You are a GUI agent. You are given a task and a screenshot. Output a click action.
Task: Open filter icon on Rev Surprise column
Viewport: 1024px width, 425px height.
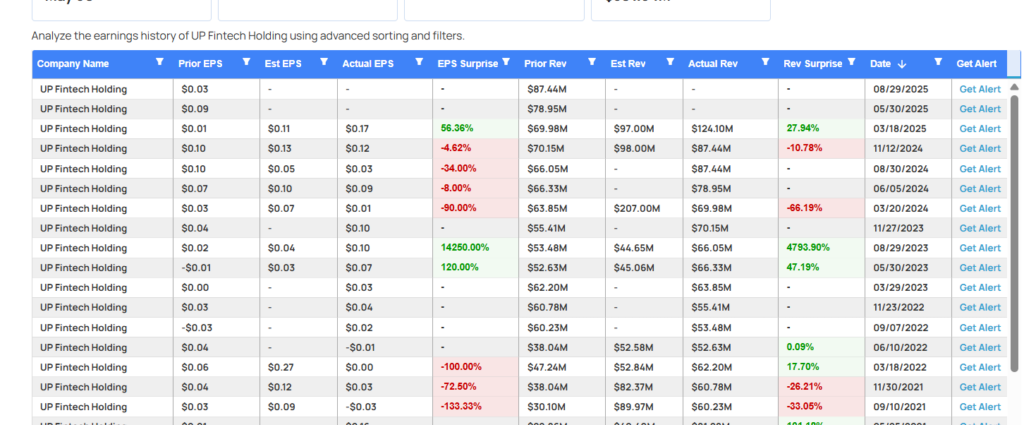[x=851, y=62]
